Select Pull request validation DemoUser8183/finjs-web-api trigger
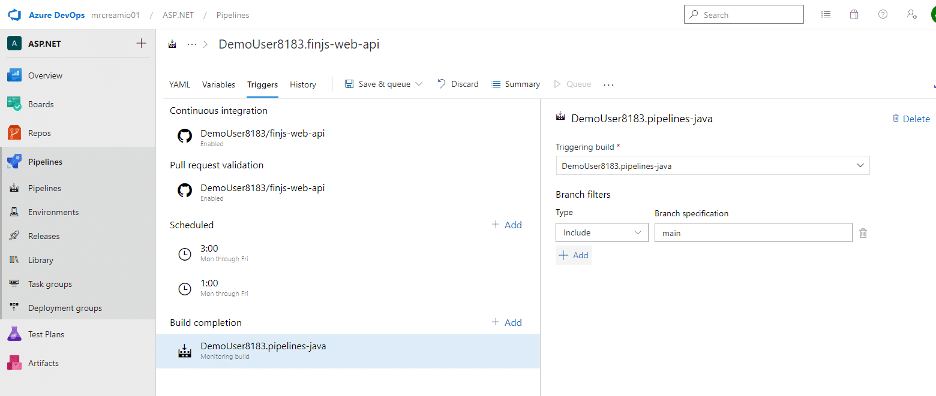 coord(348,191)
